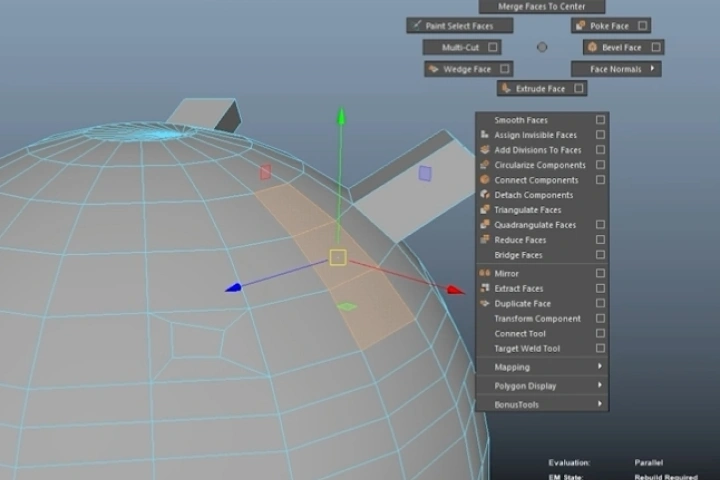Open Duplicate Face options box
The image size is (720, 480).
click(600, 303)
